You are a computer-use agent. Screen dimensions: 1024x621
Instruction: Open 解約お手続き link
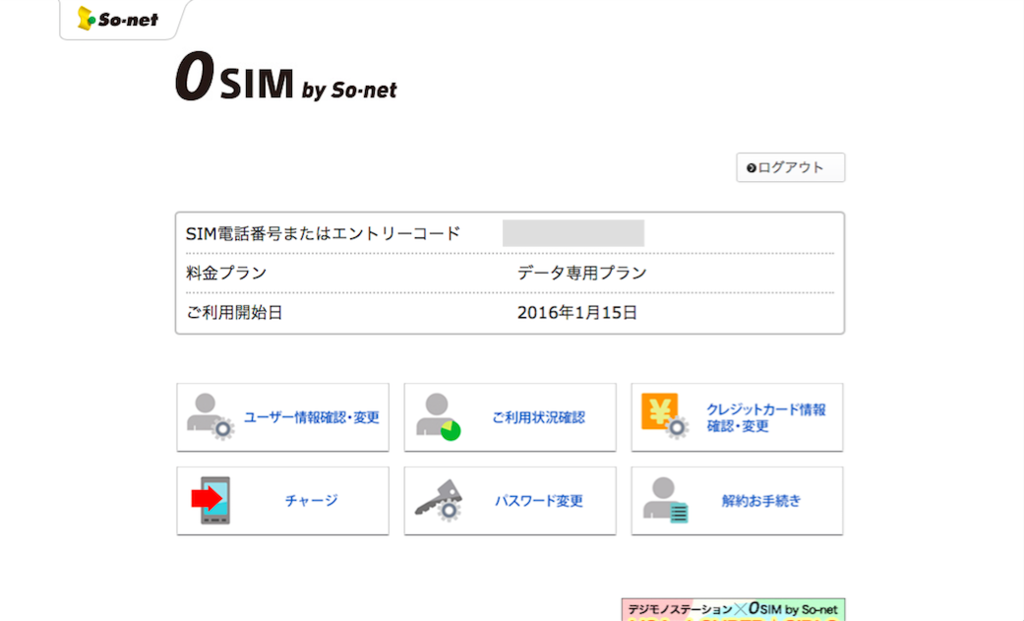click(x=761, y=501)
